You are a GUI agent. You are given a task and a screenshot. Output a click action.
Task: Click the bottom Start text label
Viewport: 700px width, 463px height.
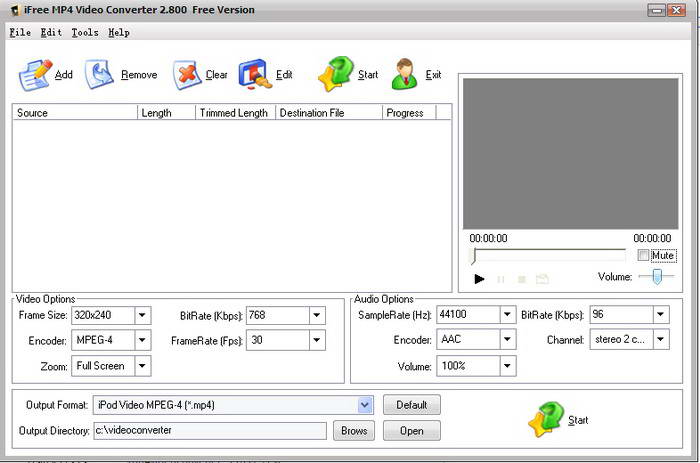tap(578, 420)
